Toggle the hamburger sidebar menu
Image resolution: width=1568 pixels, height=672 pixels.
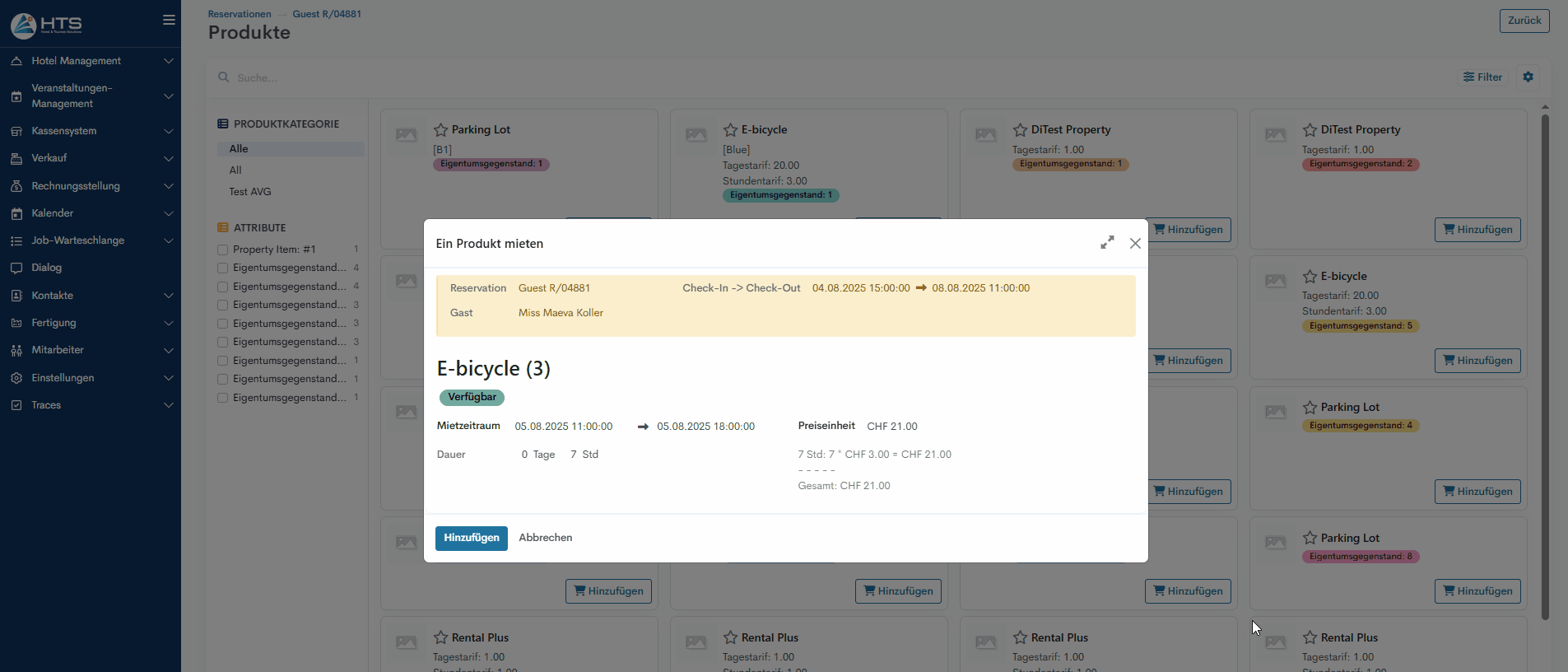pyautogui.click(x=169, y=20)
